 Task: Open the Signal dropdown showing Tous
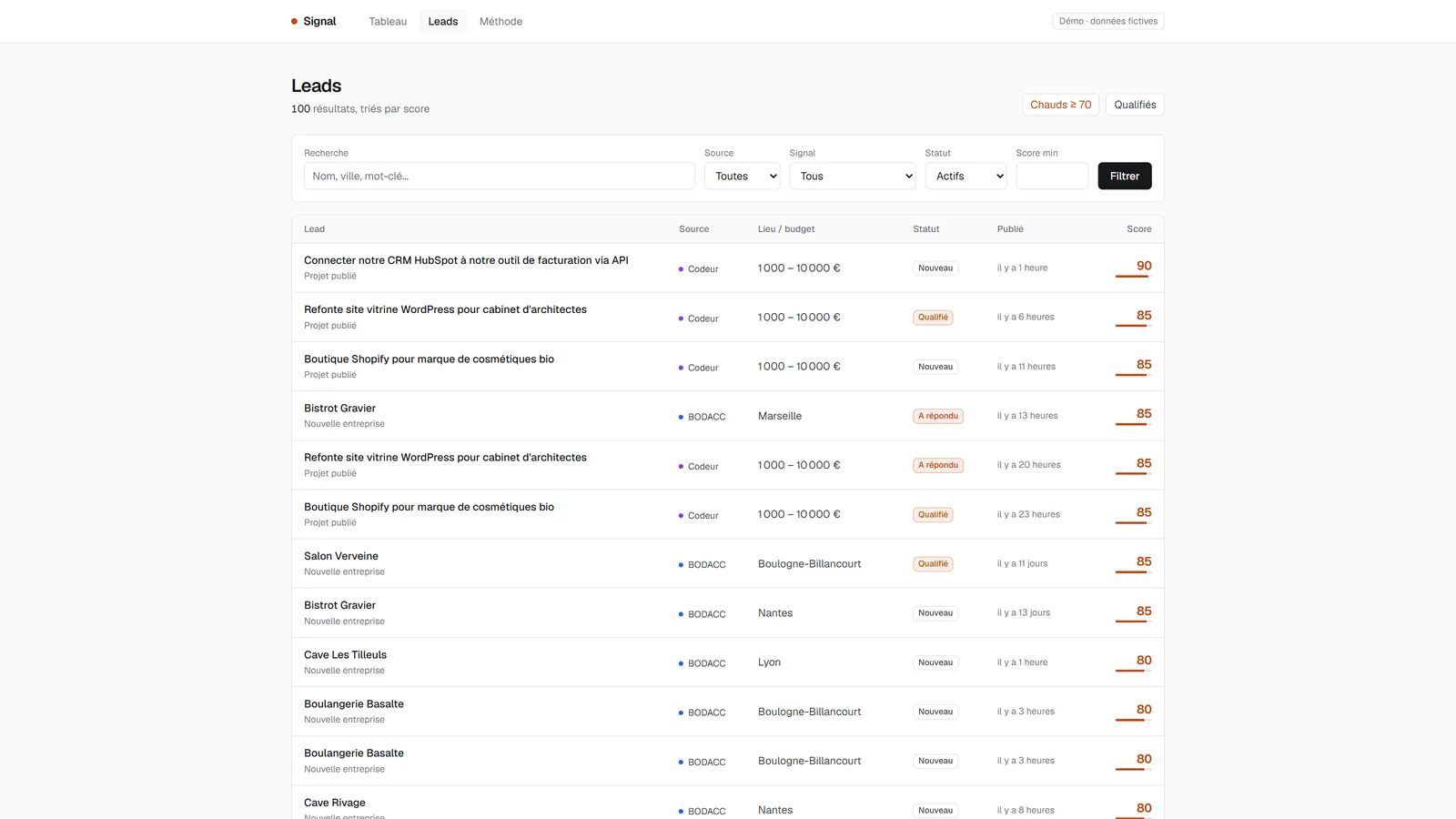(x=853, y=176)
